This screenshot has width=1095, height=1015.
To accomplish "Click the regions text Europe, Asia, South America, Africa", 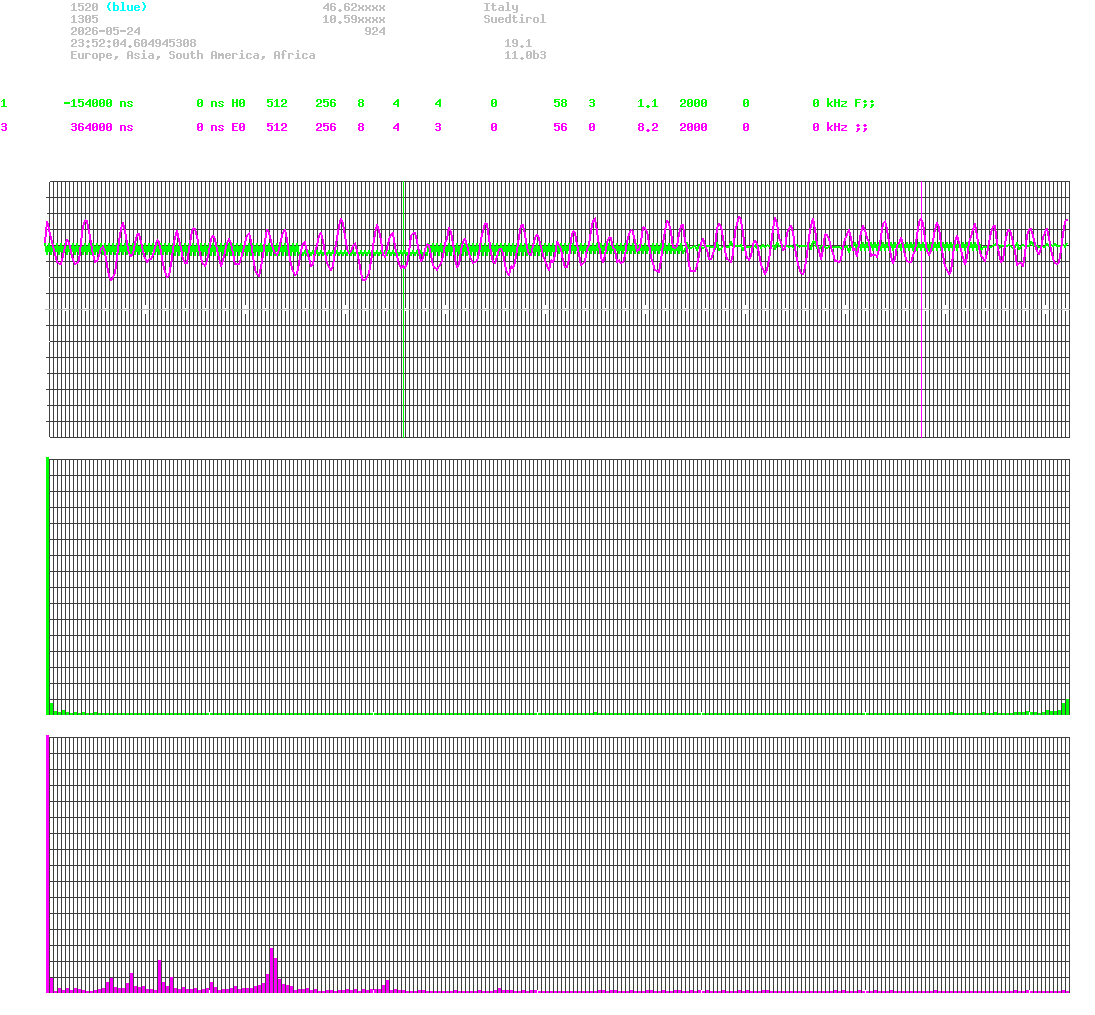I will tap(193, 55).
